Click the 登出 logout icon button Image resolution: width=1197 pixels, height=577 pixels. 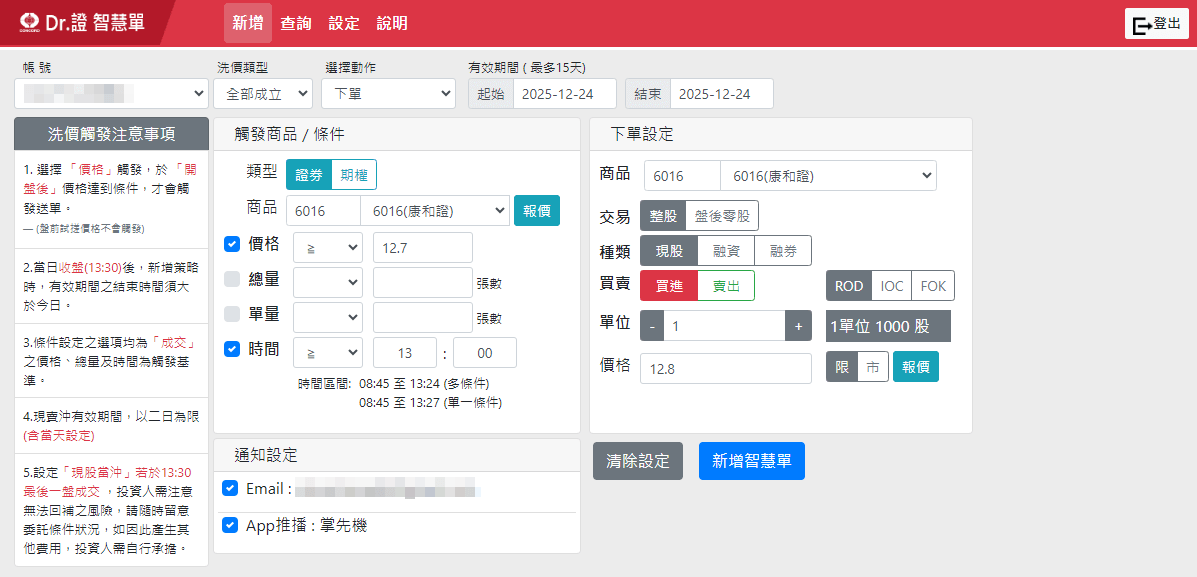(1157, 24)
